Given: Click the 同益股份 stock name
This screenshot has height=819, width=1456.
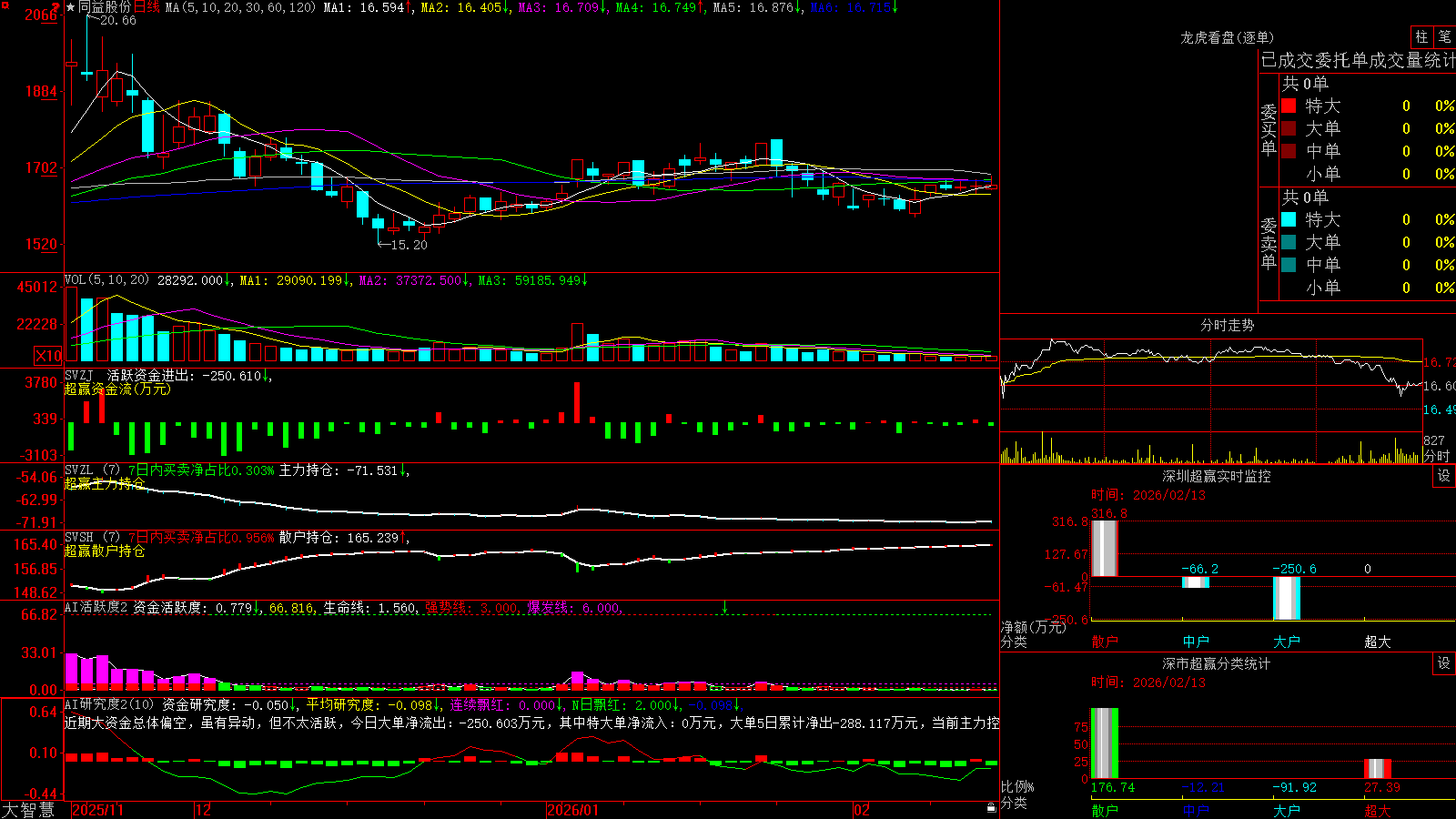Looking at the screenshot, I should point(105,7).
